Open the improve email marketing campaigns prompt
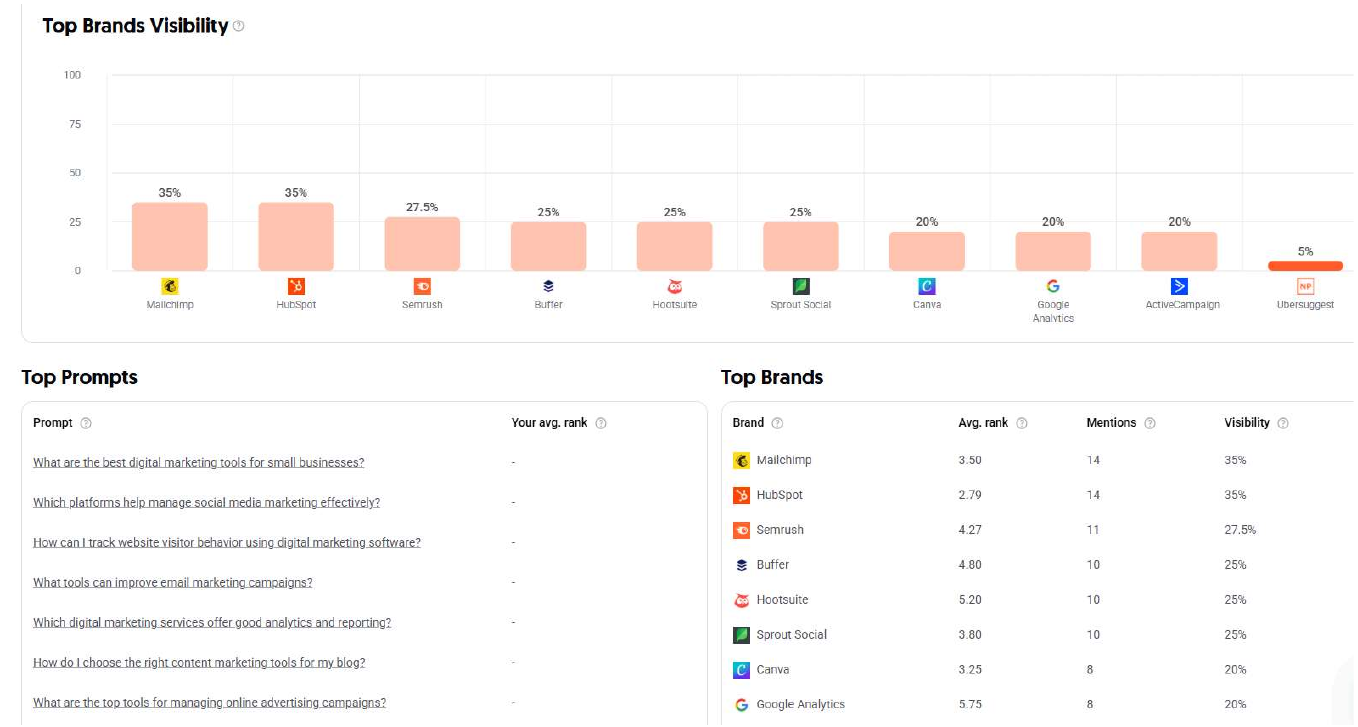This screenshot has width=1358, height=727. 173,583
